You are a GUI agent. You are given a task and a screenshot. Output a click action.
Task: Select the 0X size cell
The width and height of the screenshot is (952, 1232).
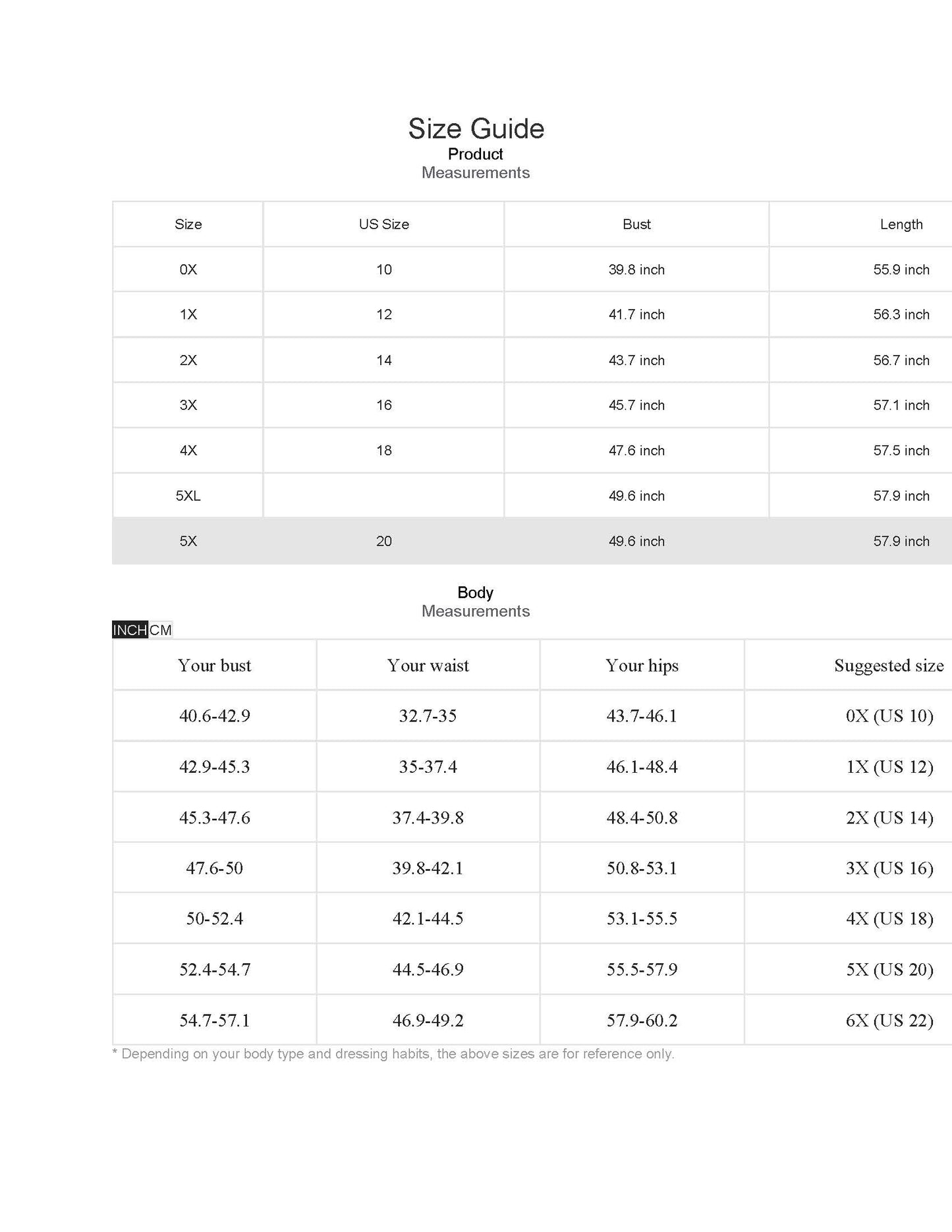(x=188, y=269)
